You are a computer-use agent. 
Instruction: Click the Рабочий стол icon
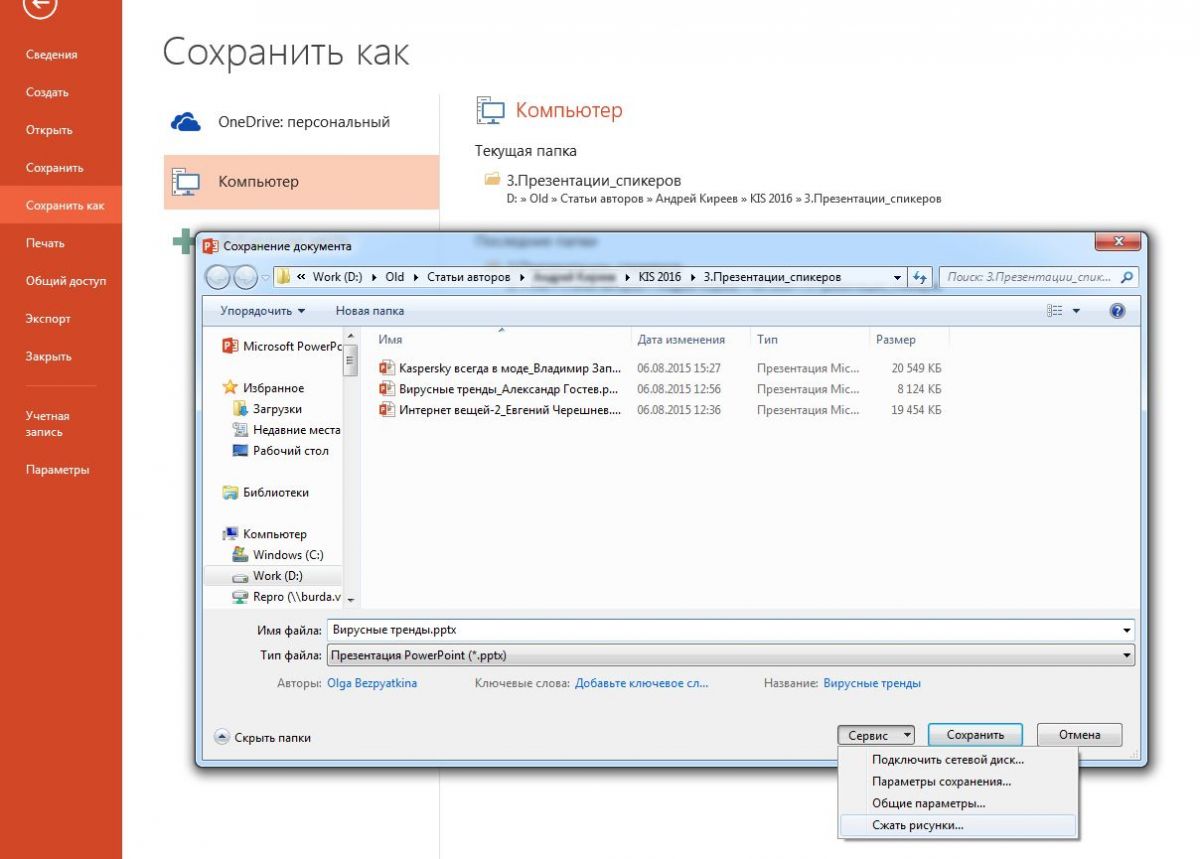[x=240, y=450]
